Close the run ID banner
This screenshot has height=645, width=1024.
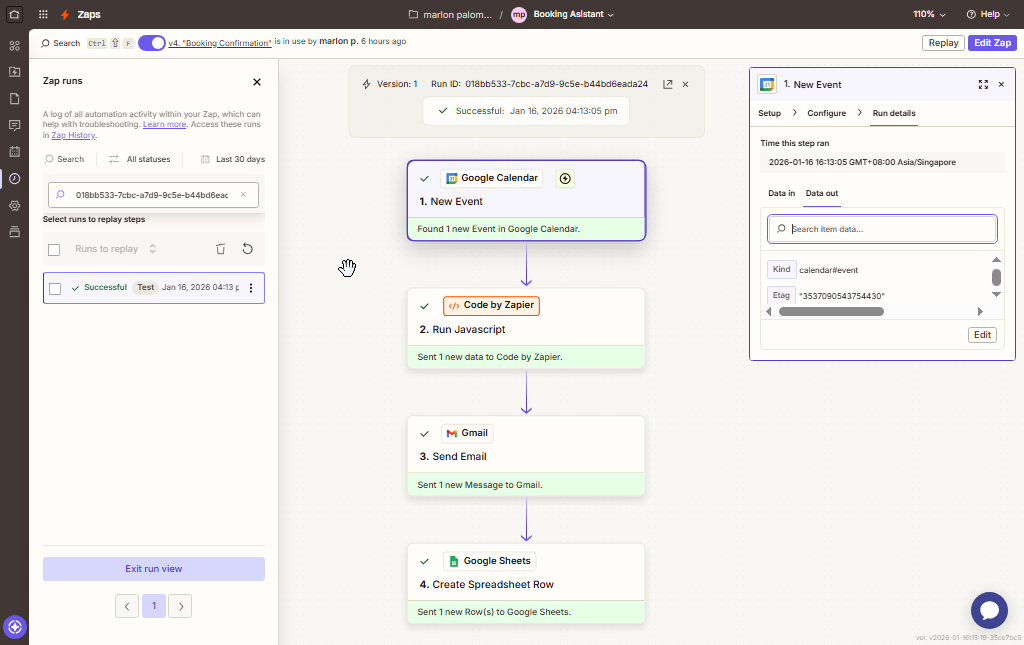(685, 84)
